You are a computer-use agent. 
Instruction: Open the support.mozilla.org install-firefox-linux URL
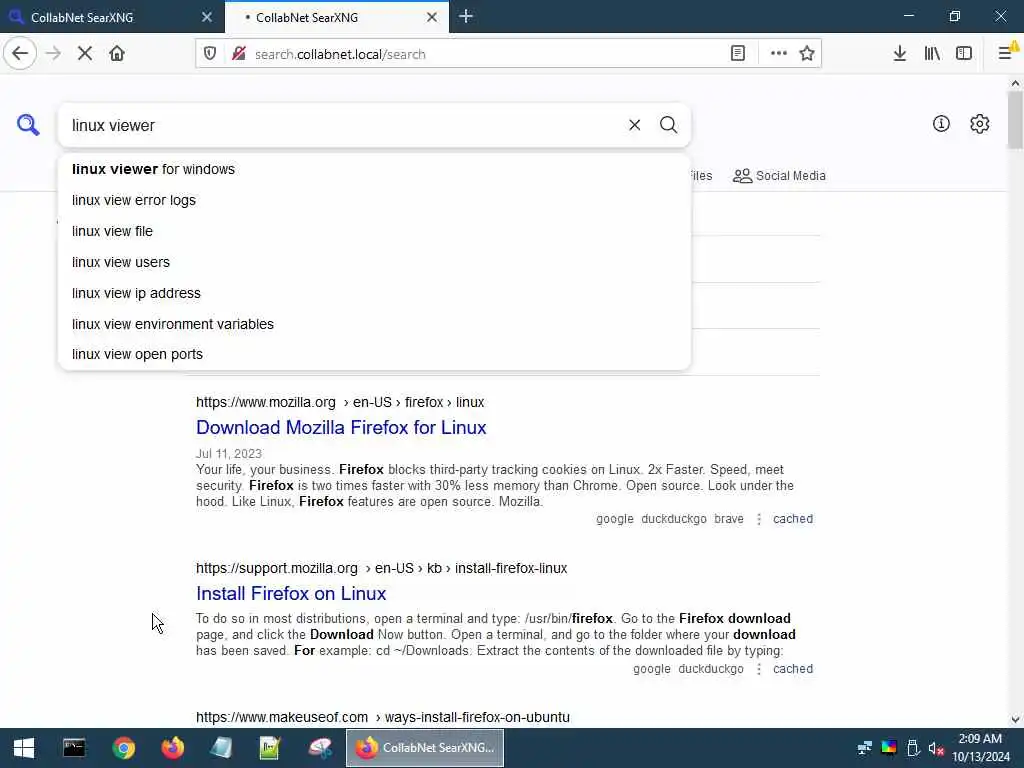(381, 568)
